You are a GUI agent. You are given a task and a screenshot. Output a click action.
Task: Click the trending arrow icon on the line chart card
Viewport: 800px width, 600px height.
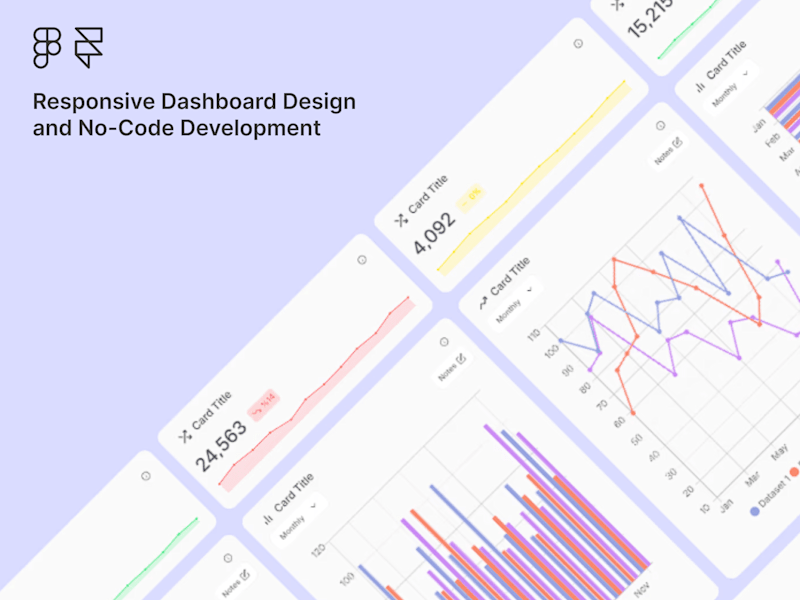point(484,303)
